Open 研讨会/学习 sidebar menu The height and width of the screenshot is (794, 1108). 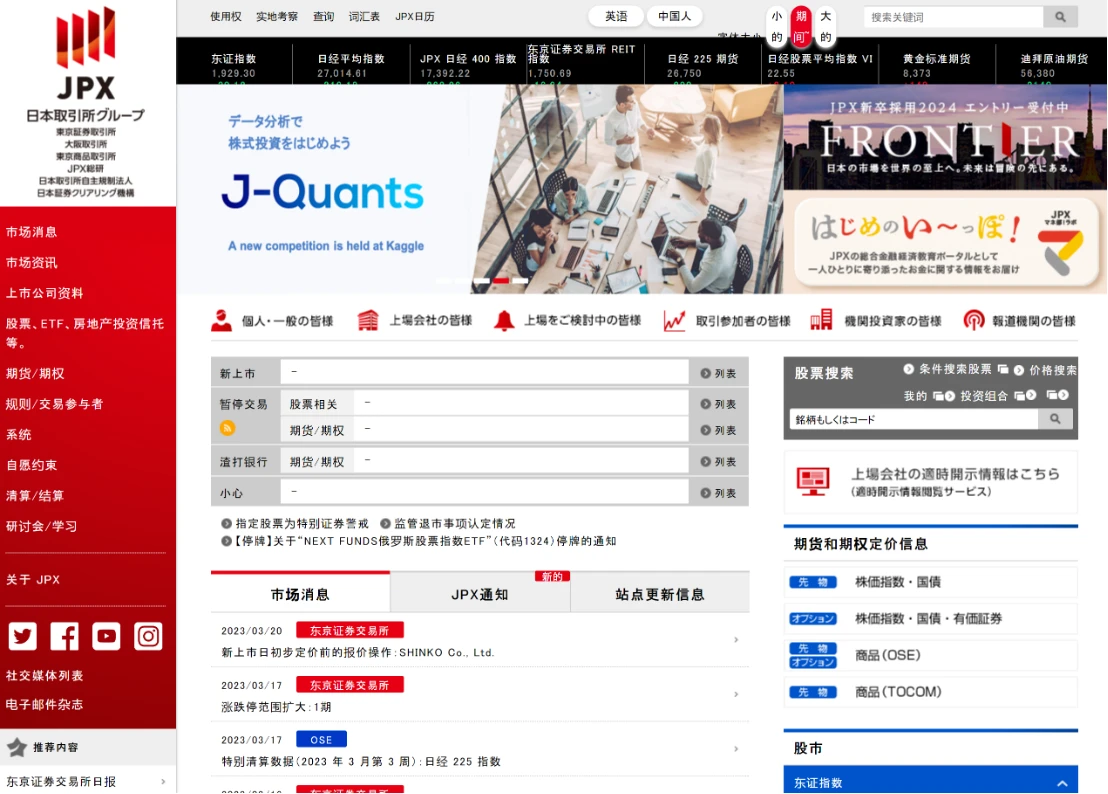click(42, 526)
